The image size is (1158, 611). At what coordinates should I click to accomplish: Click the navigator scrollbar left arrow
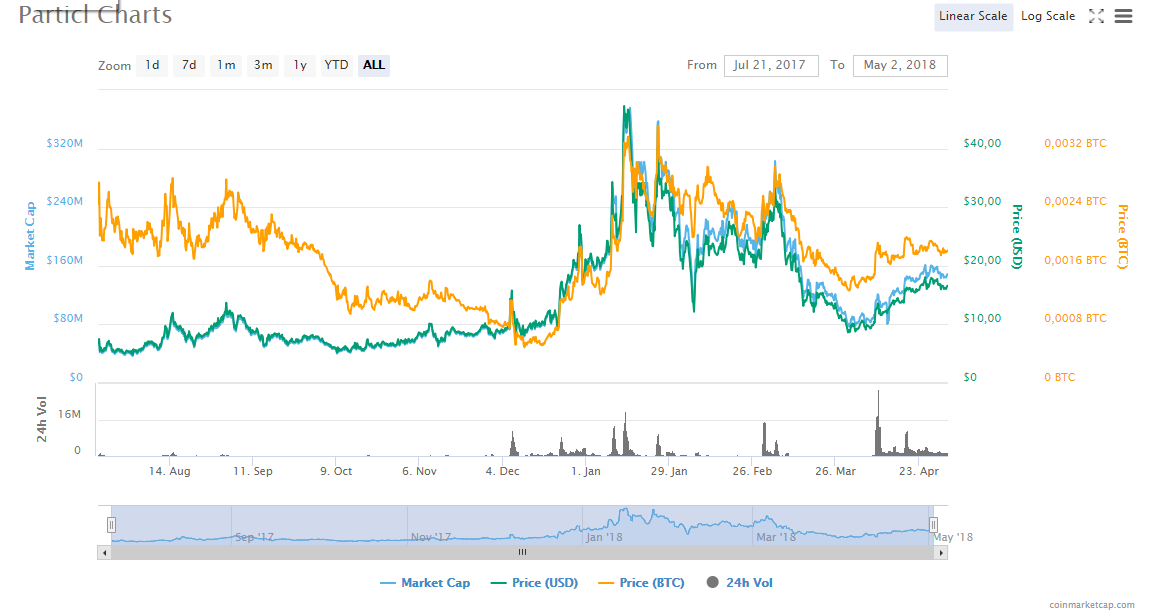(x=105, y=553)
